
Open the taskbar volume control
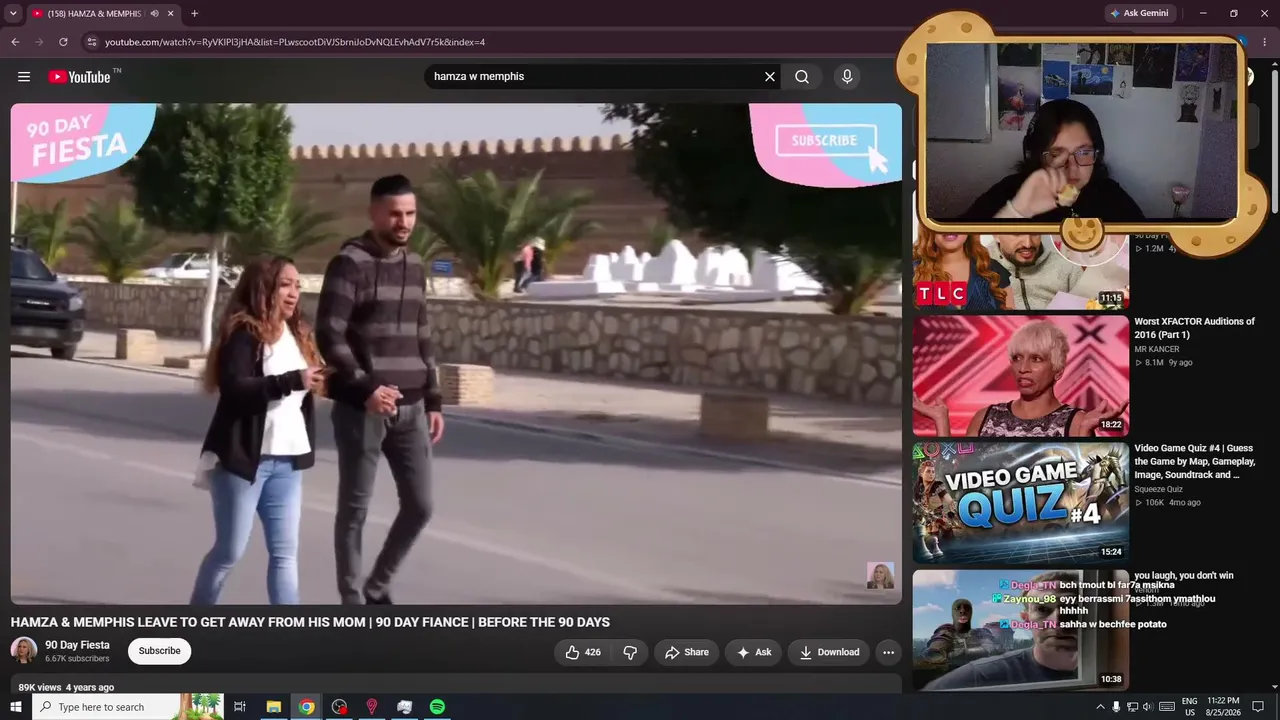1147,707
